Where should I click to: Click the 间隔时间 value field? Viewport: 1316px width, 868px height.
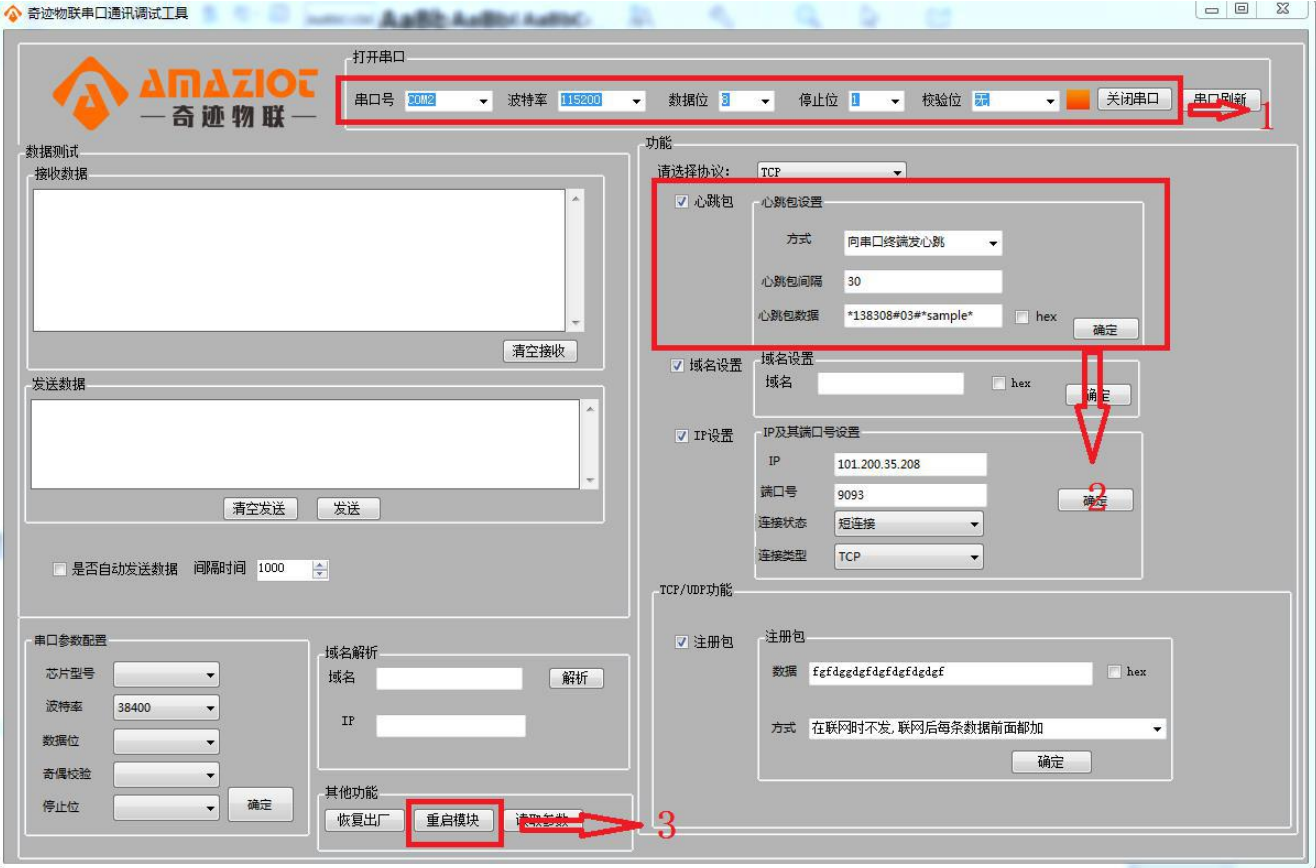pos(285,568)
